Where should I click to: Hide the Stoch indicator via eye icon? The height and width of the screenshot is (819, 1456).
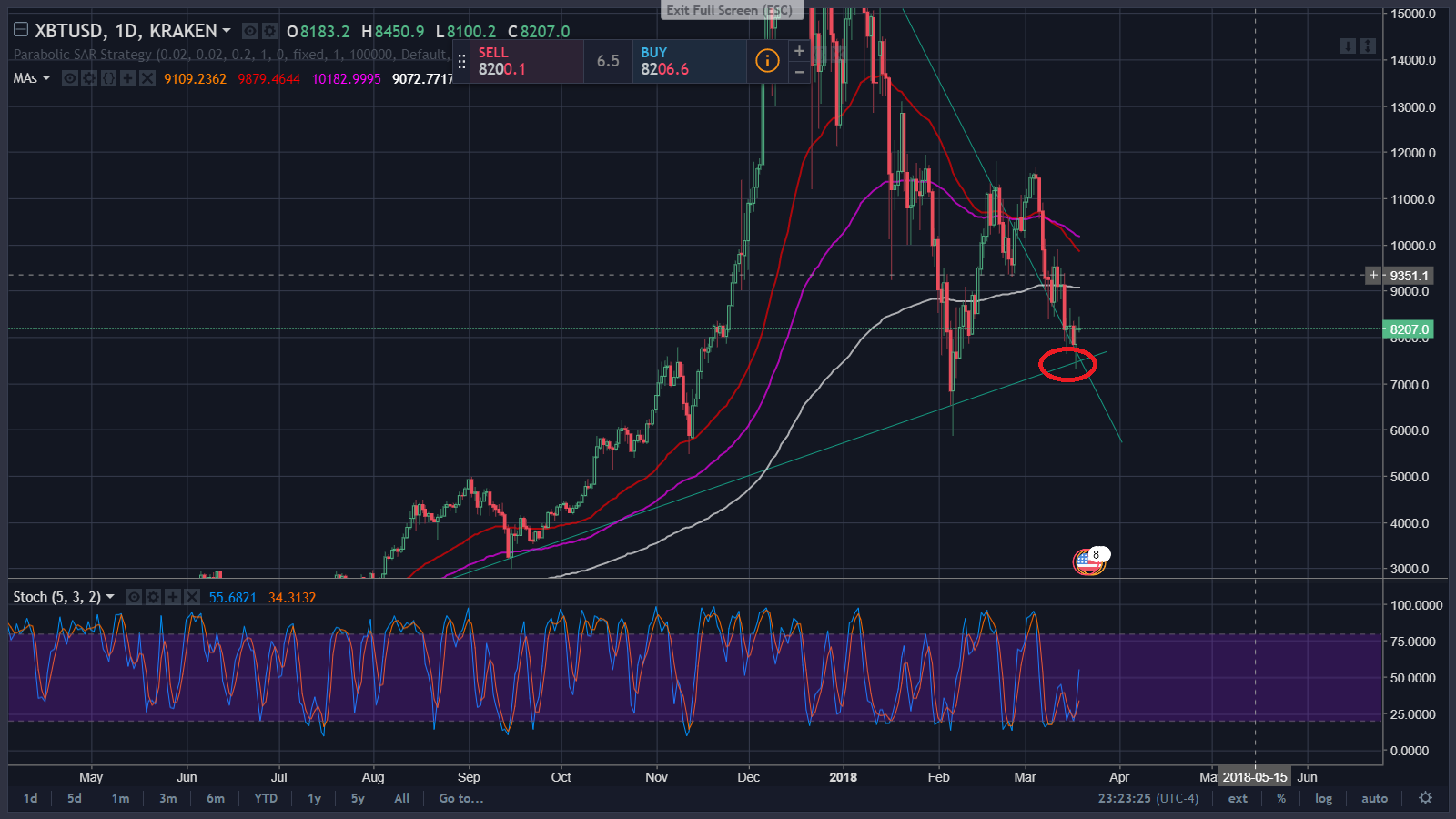134,597
